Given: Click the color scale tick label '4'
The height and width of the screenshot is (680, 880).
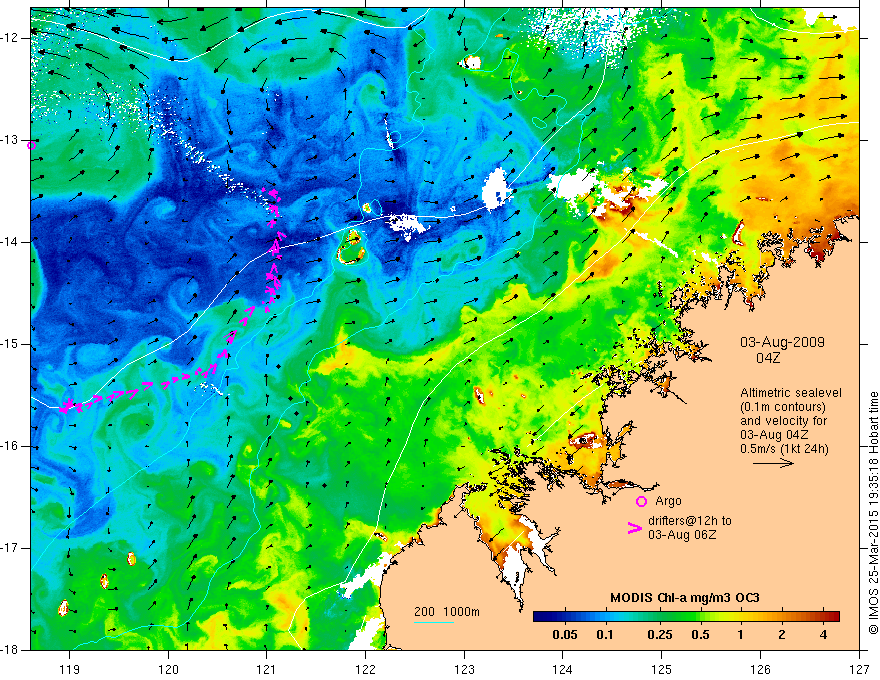Looking at the screenshot, I should tap(823, 635).
